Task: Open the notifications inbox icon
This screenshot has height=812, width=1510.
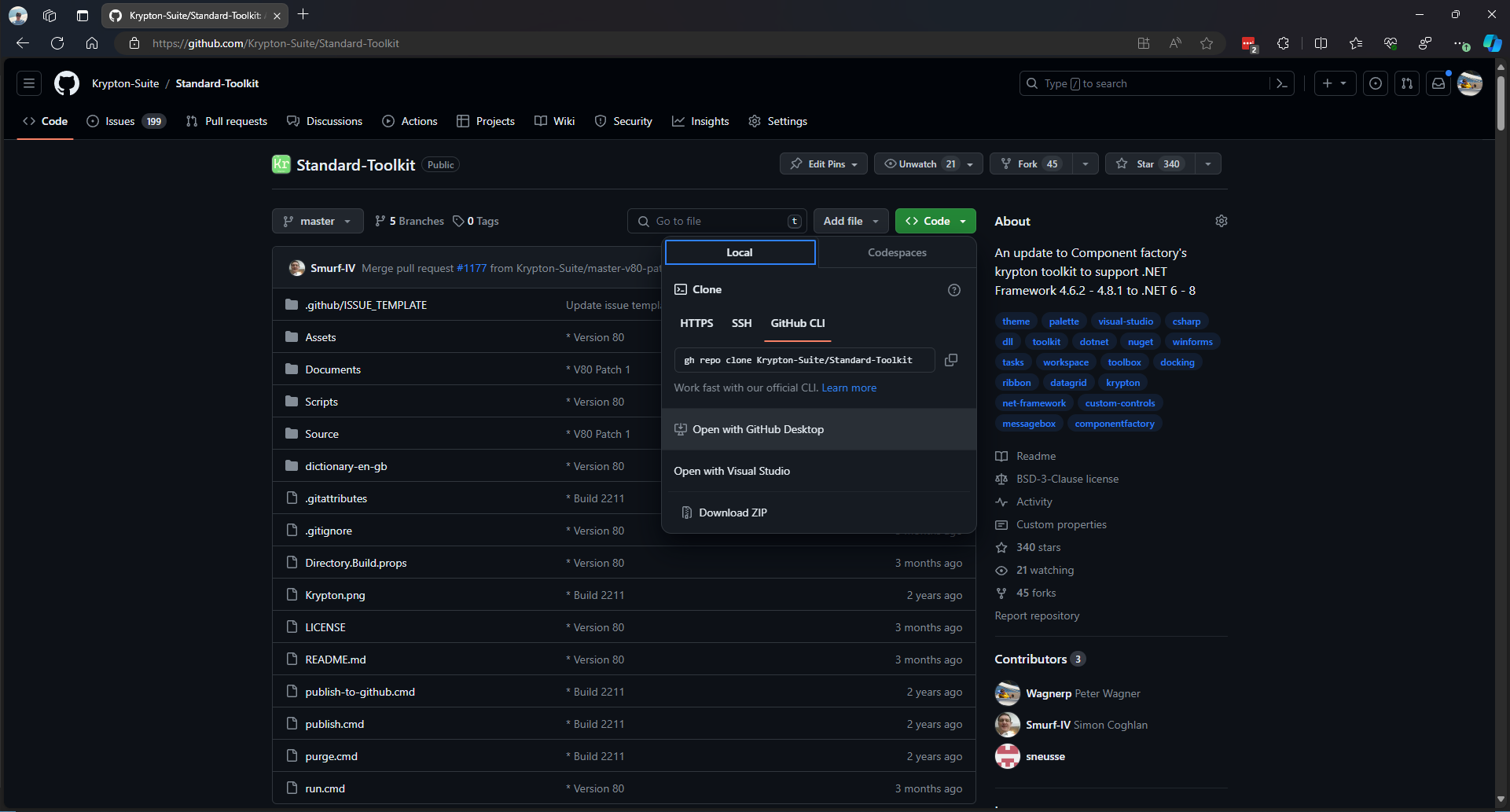Action: 1438,83
